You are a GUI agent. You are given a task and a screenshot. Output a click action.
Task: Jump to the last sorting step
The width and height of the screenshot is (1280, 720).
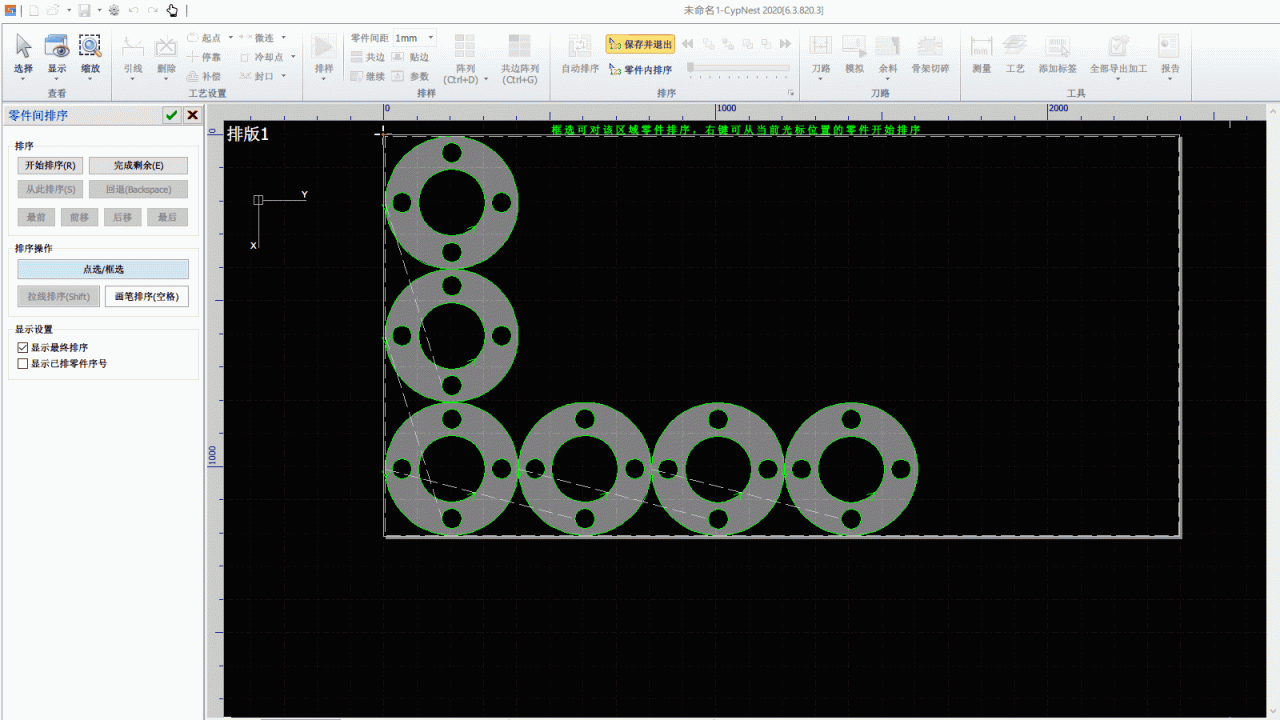click(785, 44)
